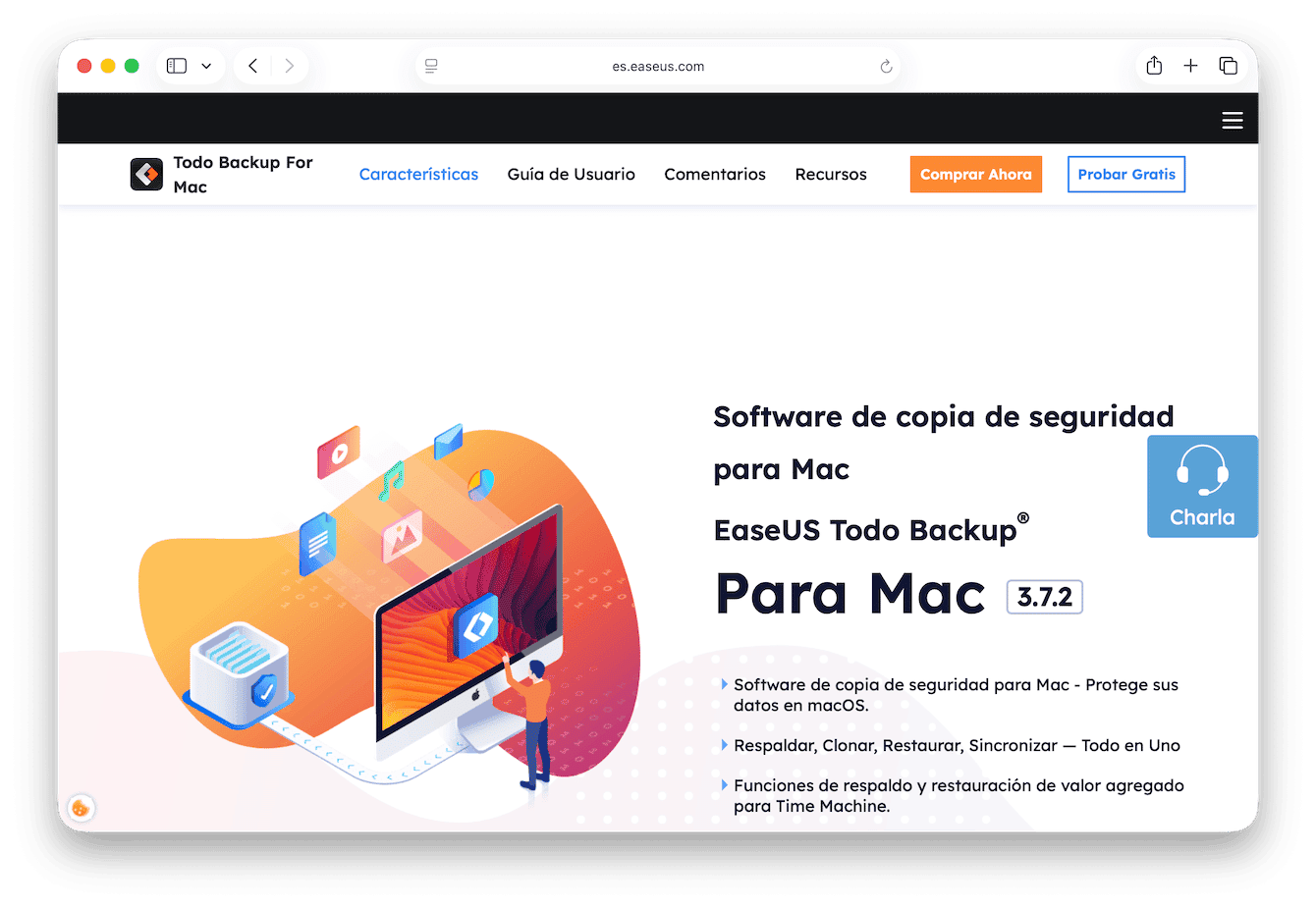This screenshot has width=1316, height=908.
Task: Click the EaseUS Todo Backup For Mac logo
Action: pyautogui.click(x=146, y=174)
